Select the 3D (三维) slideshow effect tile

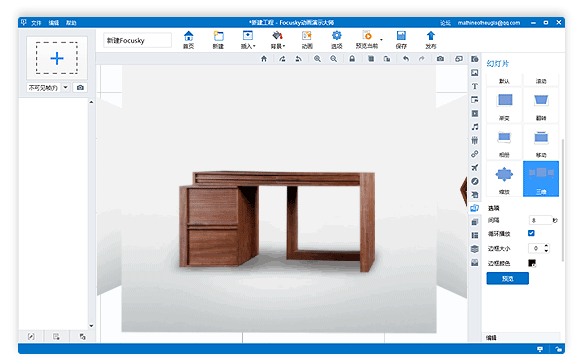coord(541,179)
